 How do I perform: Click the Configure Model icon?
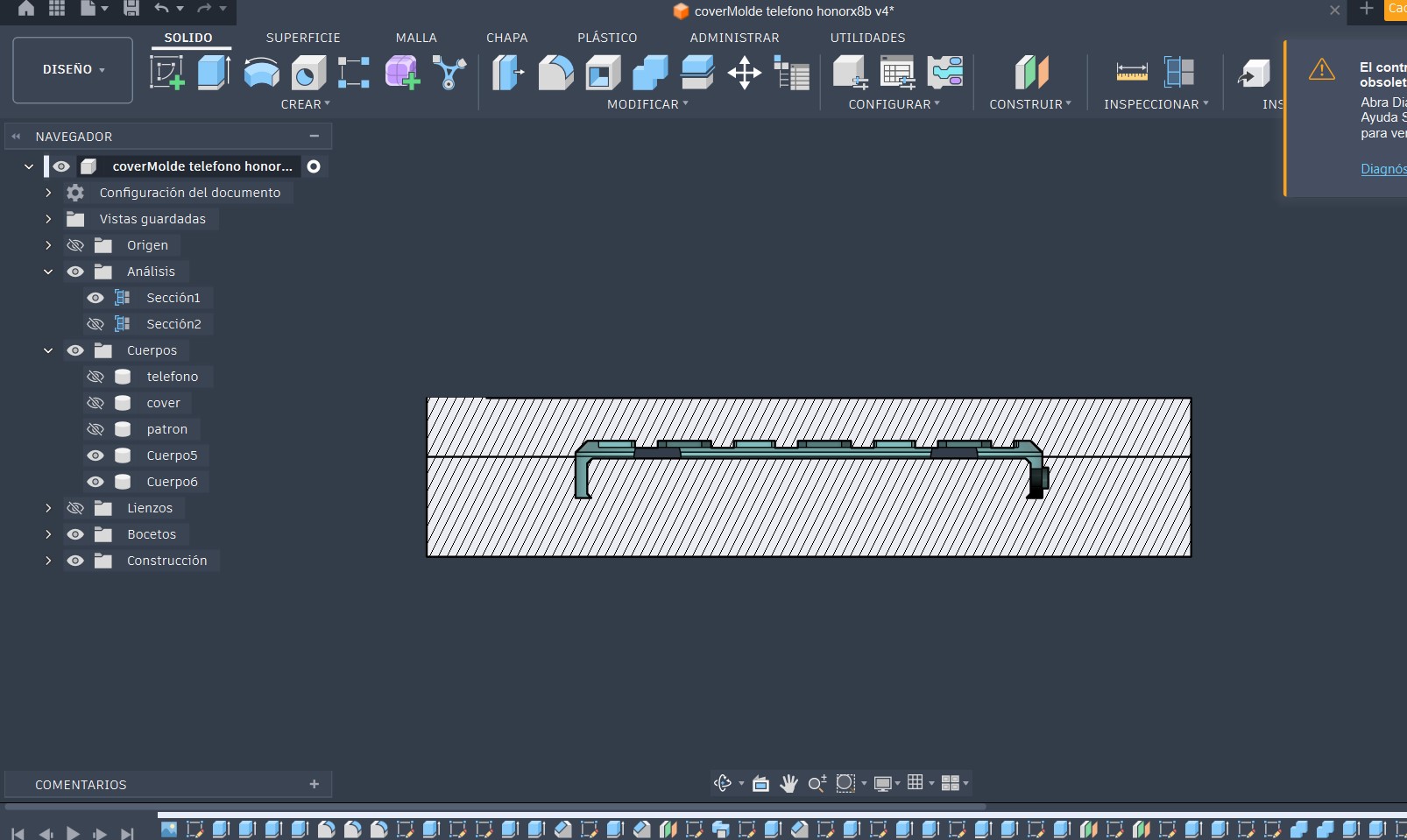coord(850,73)
